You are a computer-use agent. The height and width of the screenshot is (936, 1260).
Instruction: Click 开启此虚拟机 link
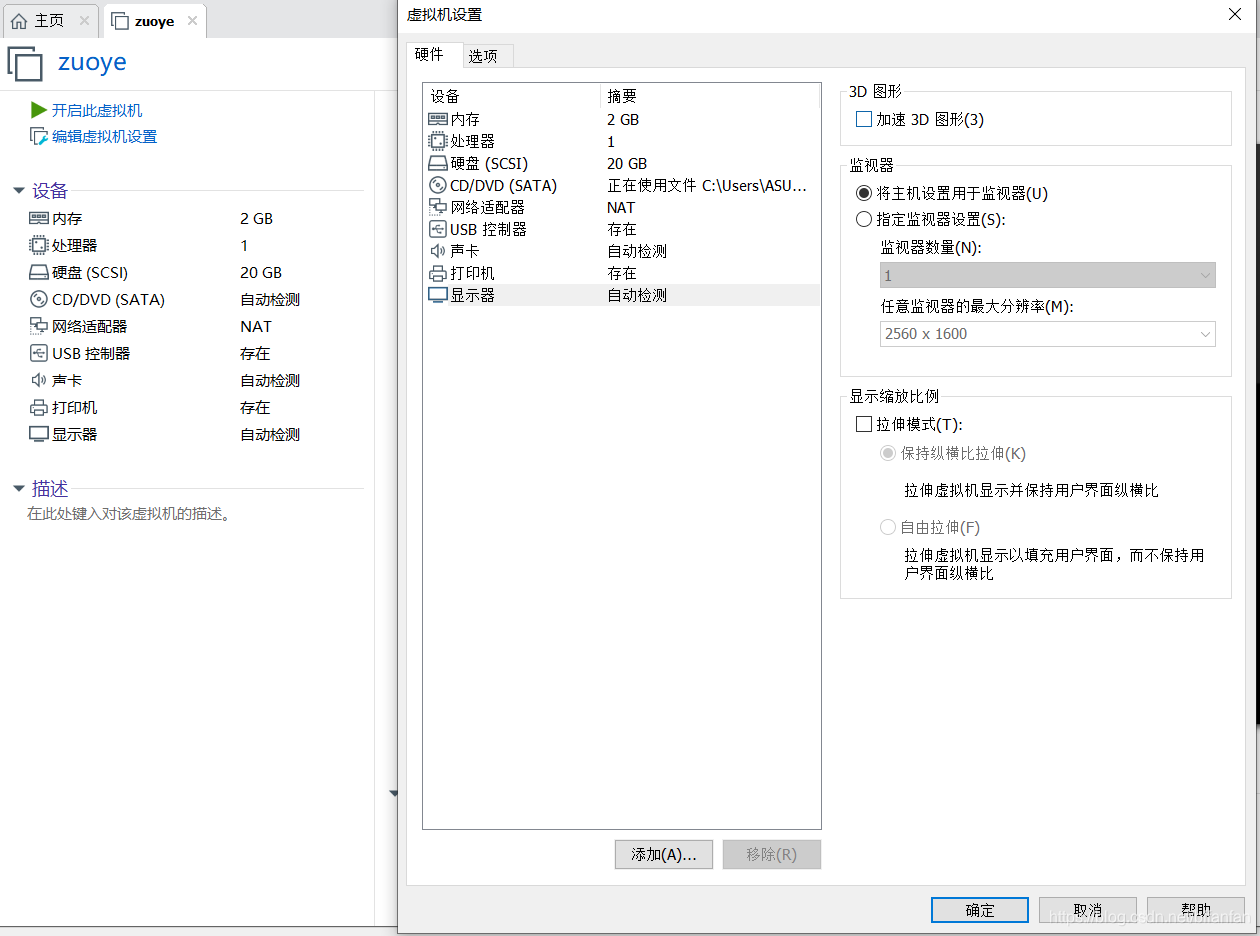tap(97, 110)
